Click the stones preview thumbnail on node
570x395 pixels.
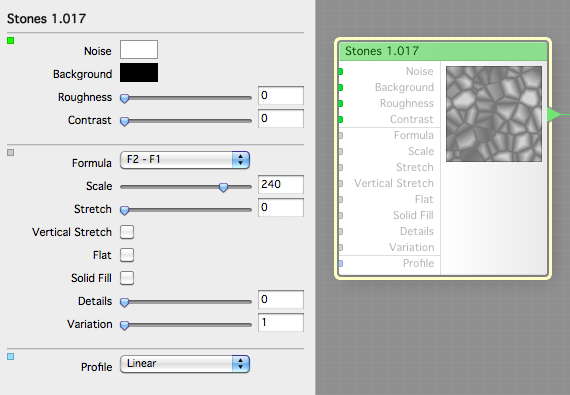494,114
